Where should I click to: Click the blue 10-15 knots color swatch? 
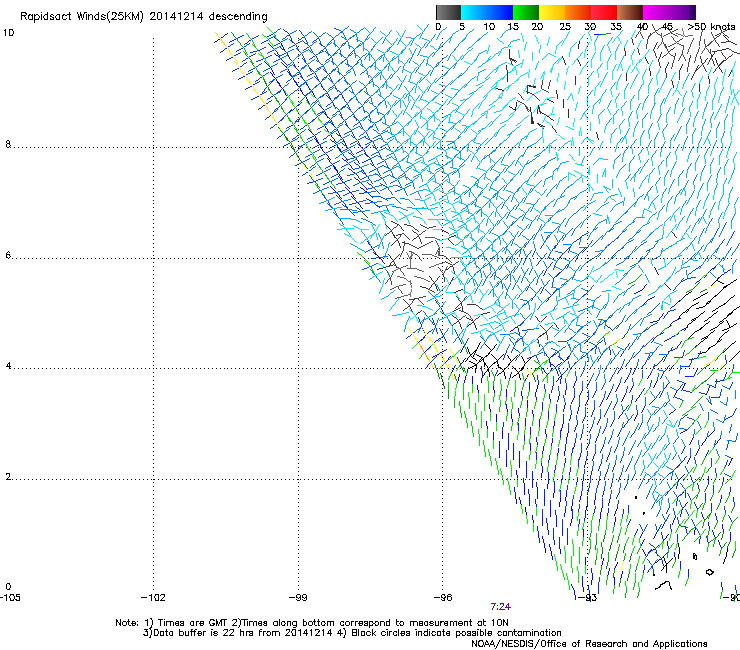click(500, 12)
